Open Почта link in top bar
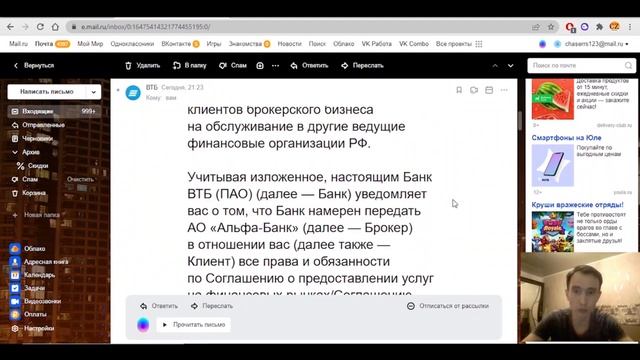This screenshot has width=640, height=360. [44, 44]
